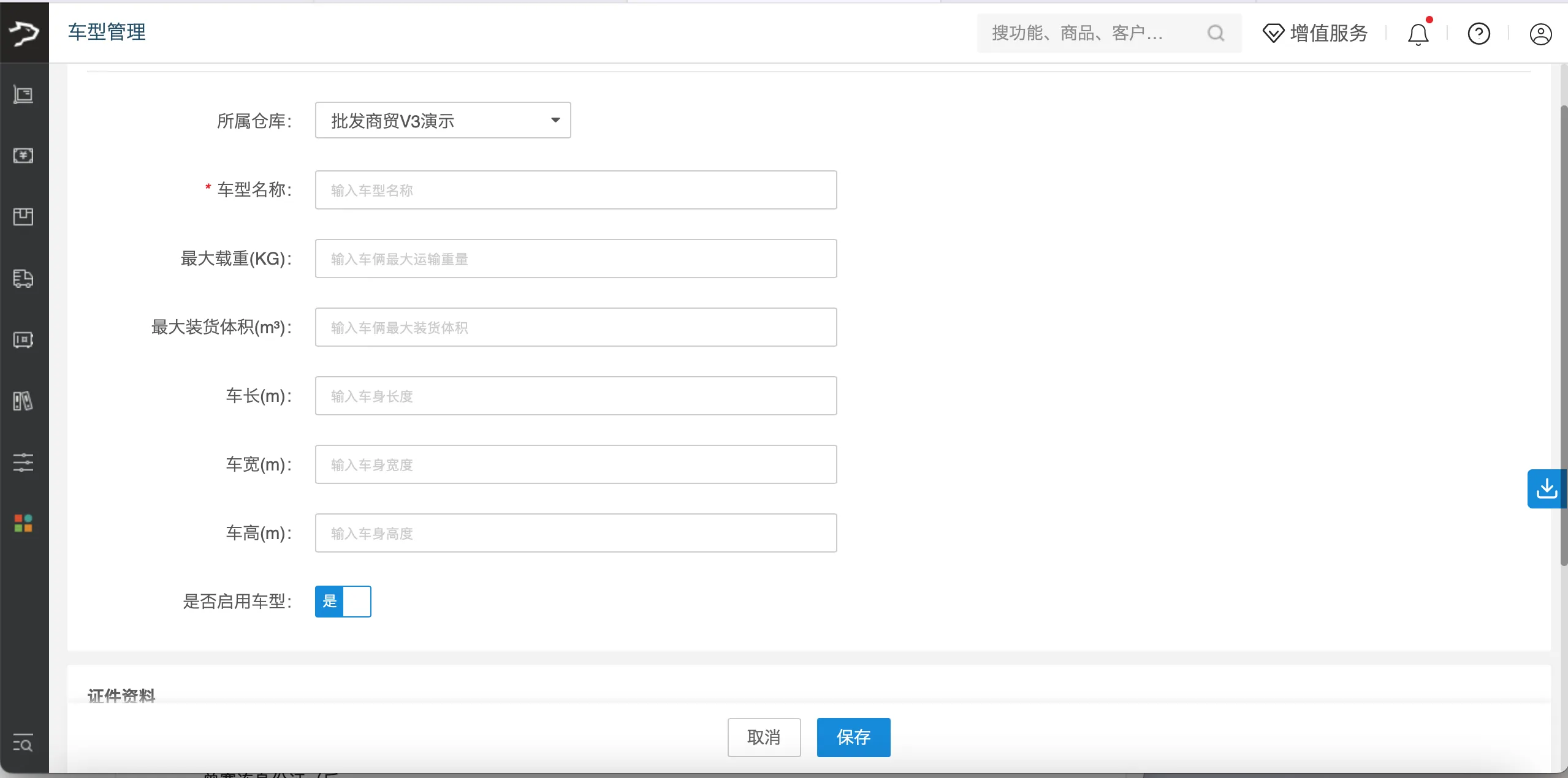Click the 车型名称 name input field

tap(575, 190)
